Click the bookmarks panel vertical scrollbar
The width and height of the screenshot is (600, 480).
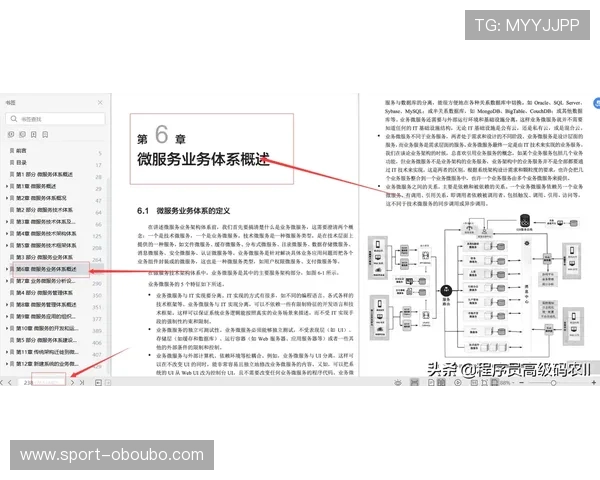point(109,276)
